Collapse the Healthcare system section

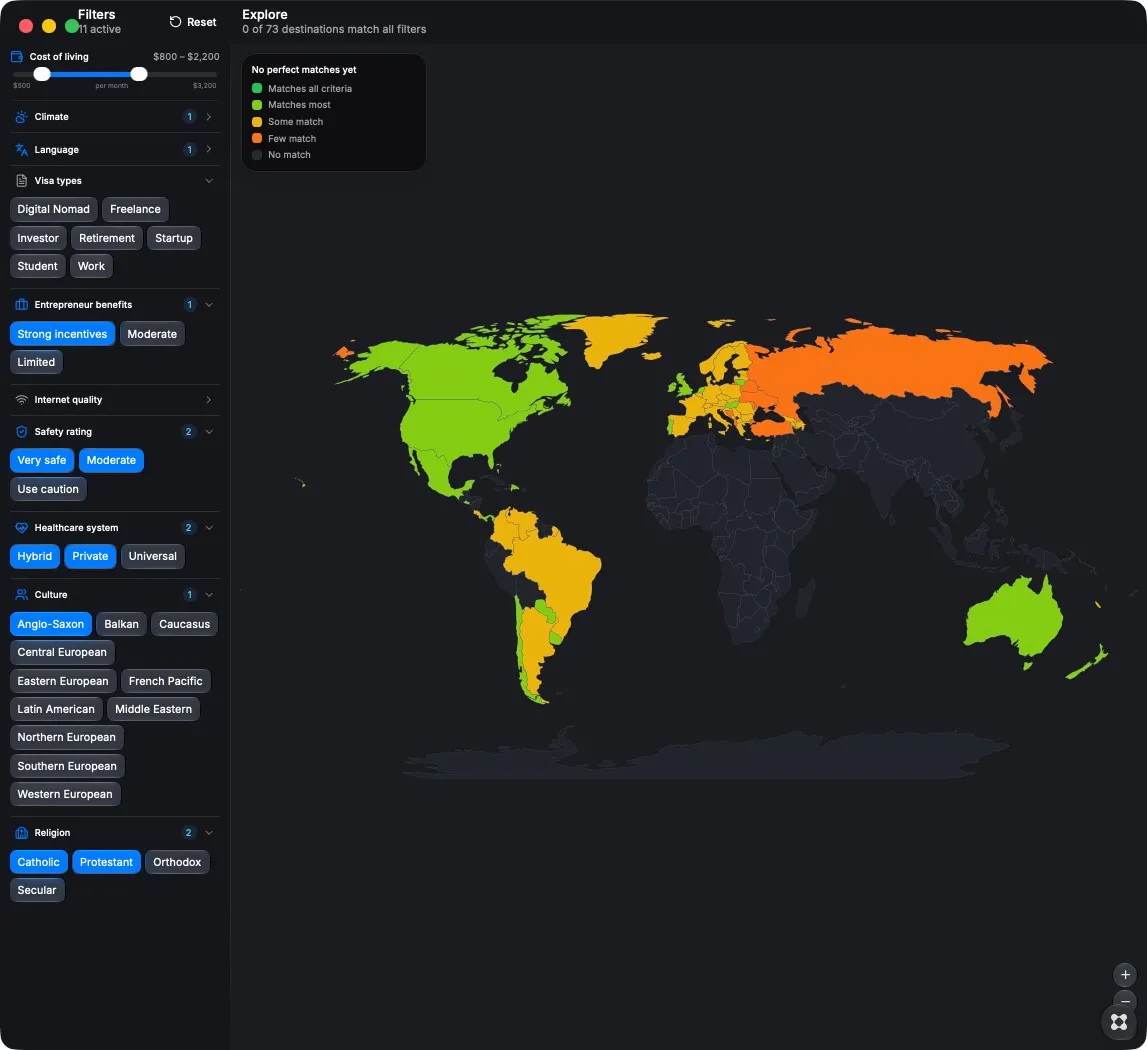tap(208, 528)
